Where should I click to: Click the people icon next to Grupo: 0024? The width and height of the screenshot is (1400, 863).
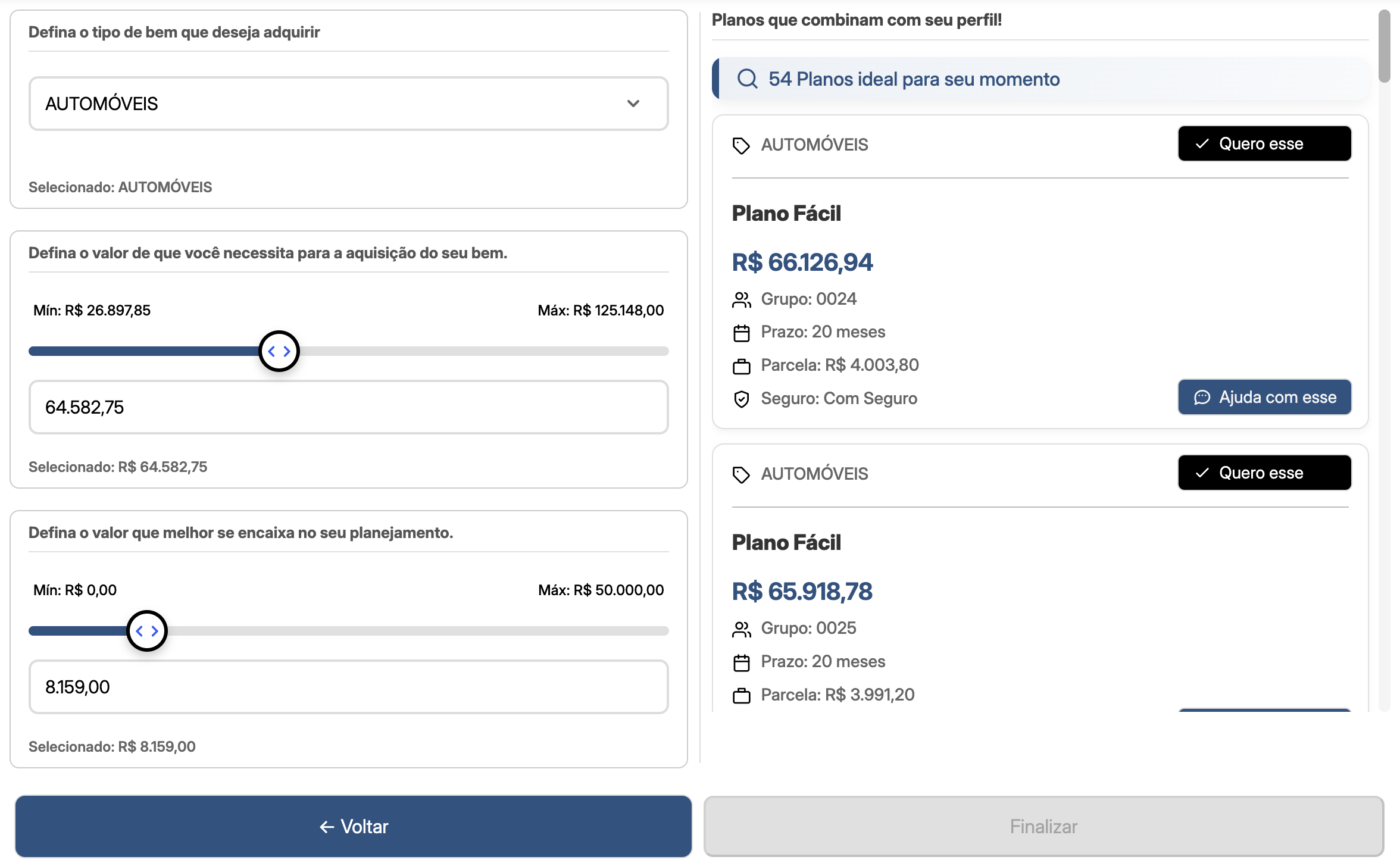[x=741, y=300]
